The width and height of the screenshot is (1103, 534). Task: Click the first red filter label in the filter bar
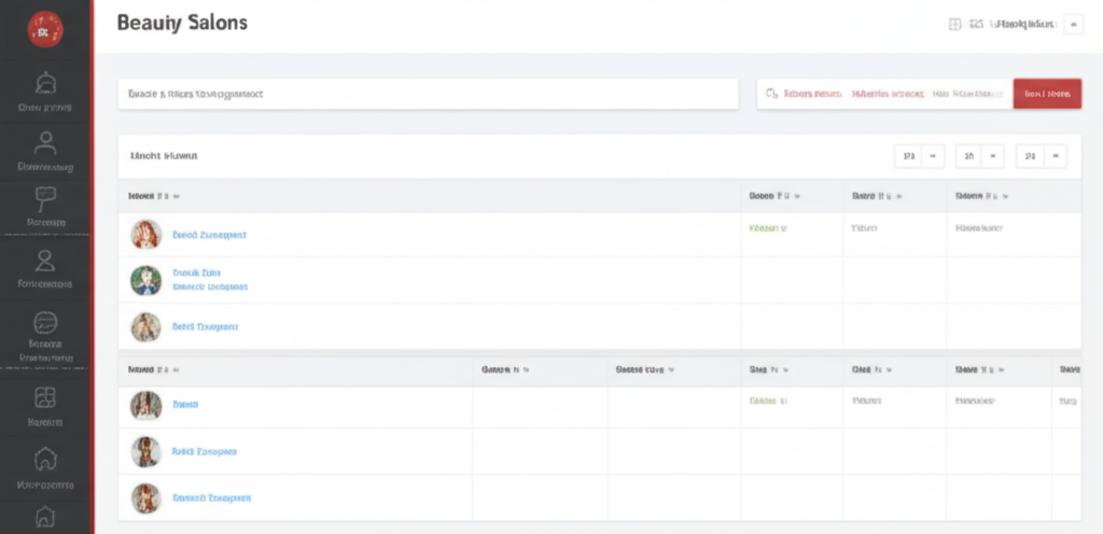coord(812,94)
